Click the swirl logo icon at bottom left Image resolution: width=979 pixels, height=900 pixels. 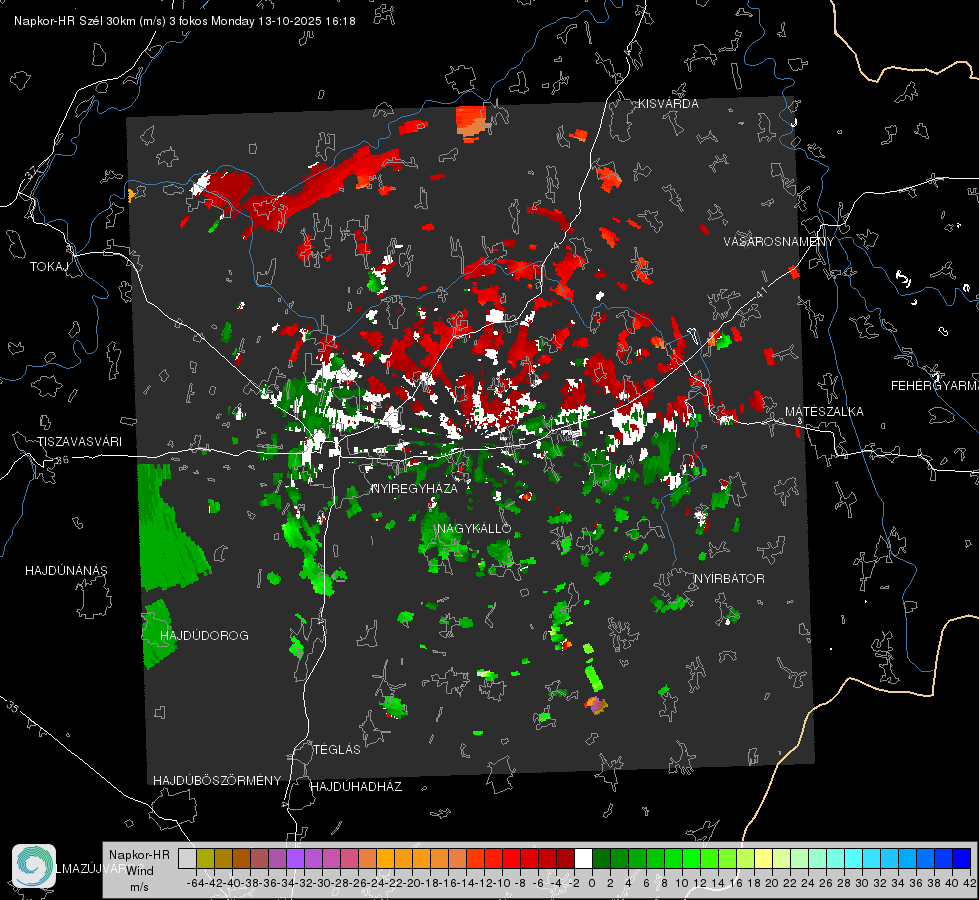point(34,866)
